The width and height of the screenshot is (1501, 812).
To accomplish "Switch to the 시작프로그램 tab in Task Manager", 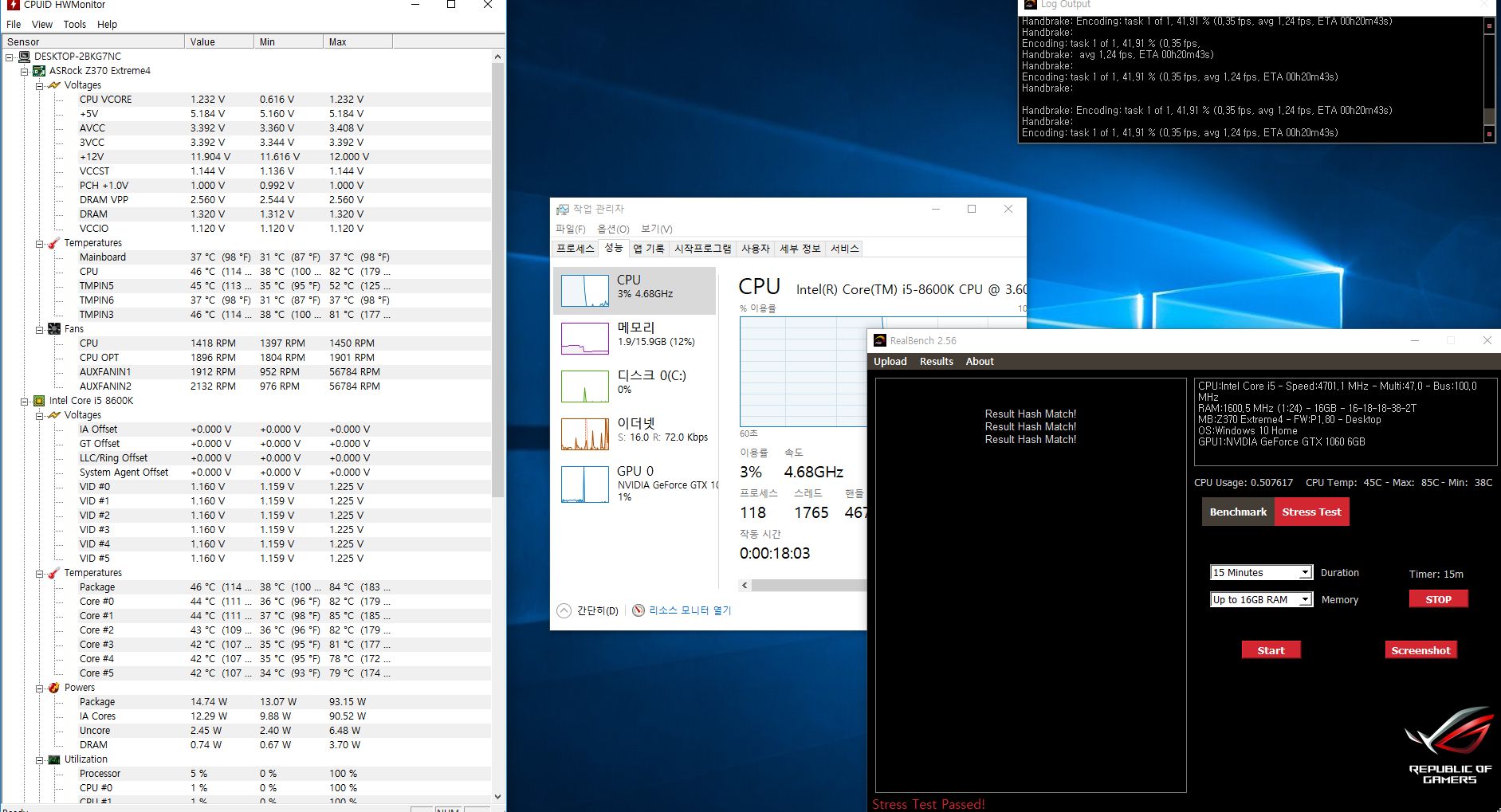I will [702, 249].
